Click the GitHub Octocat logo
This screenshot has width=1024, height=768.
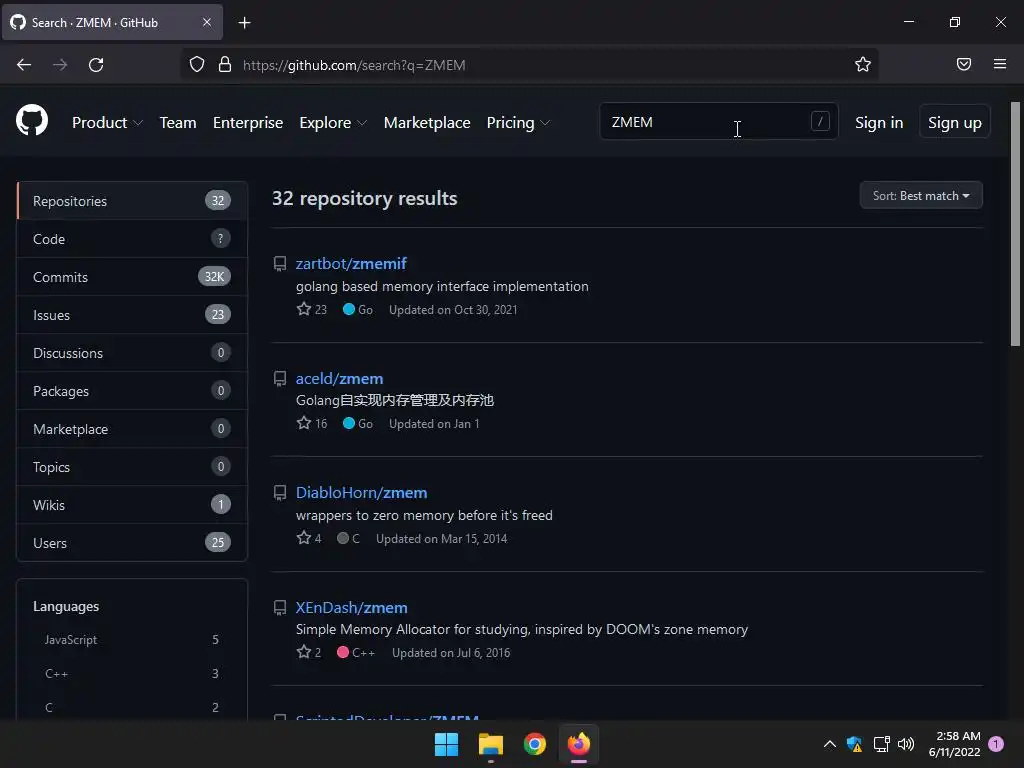click(32, 120)
